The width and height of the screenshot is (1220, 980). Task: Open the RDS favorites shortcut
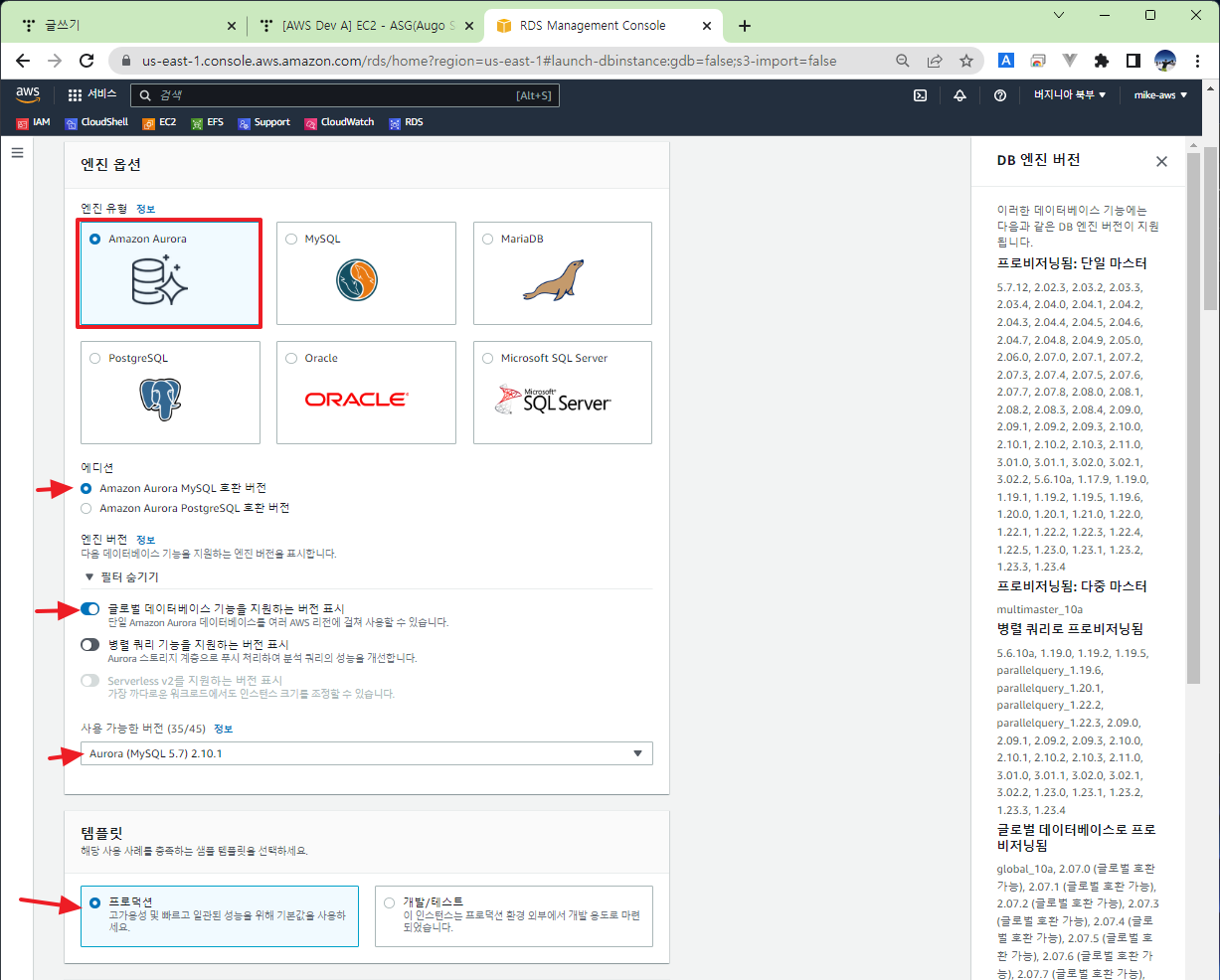click(x=406, y=122)
